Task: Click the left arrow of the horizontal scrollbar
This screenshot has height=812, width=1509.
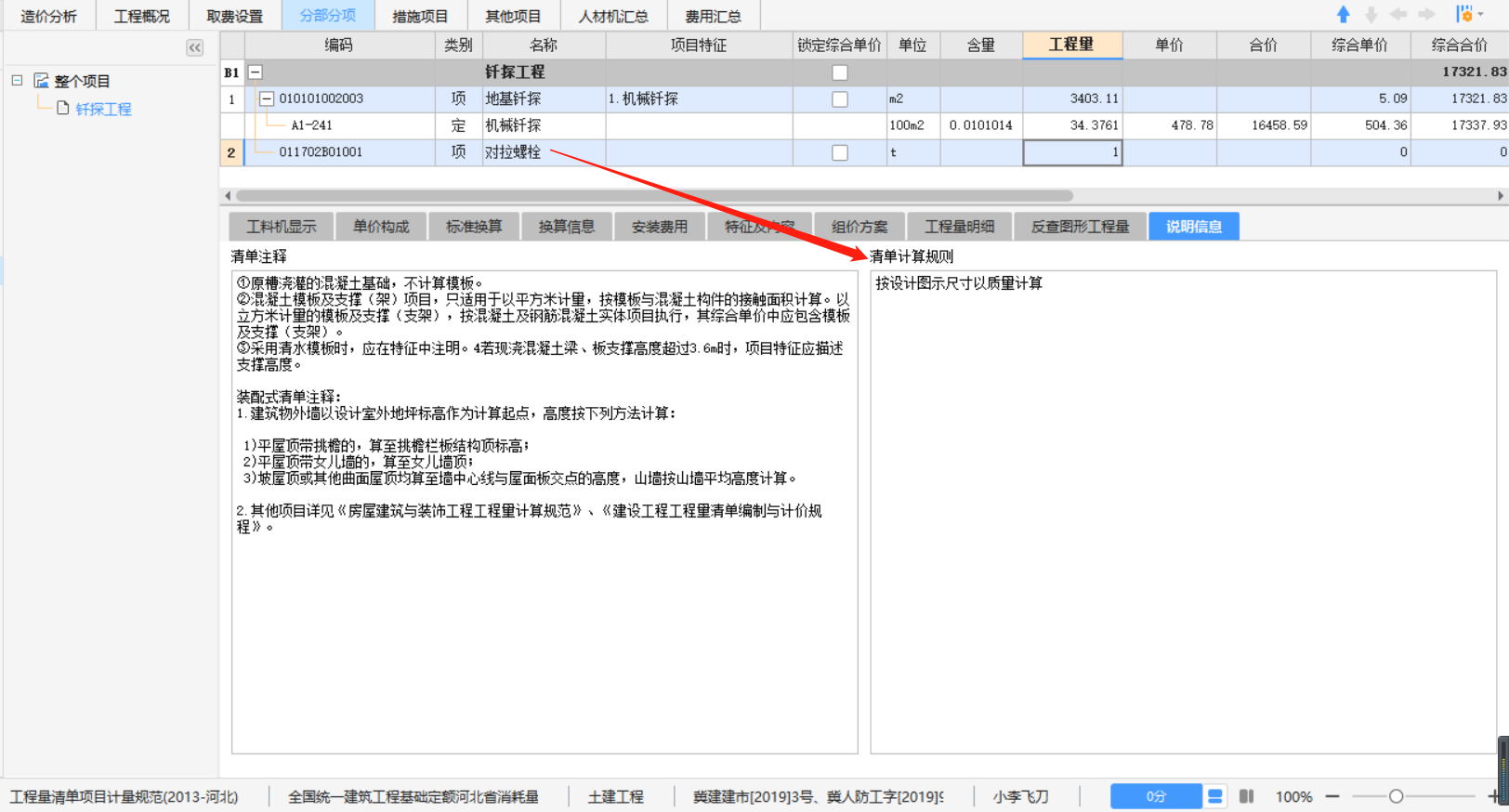Action: click(228, 196)
